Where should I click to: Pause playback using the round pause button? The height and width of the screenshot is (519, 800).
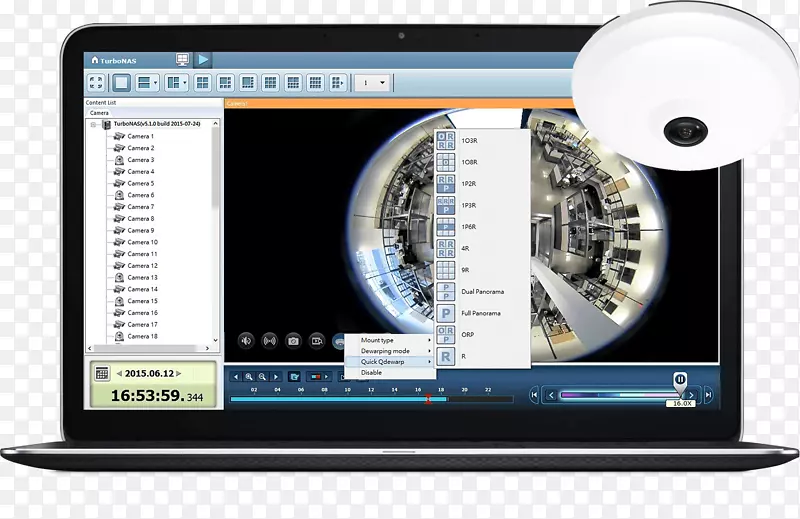click(679, 379)
